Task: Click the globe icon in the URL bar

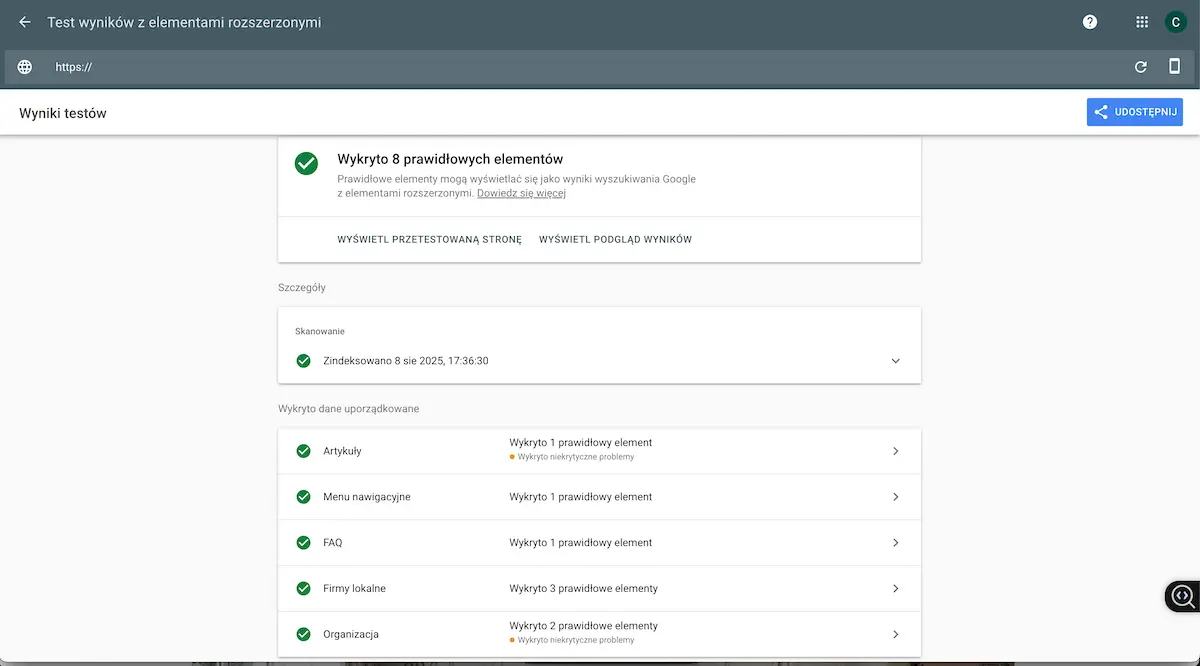Action: [x=24, y=66]
